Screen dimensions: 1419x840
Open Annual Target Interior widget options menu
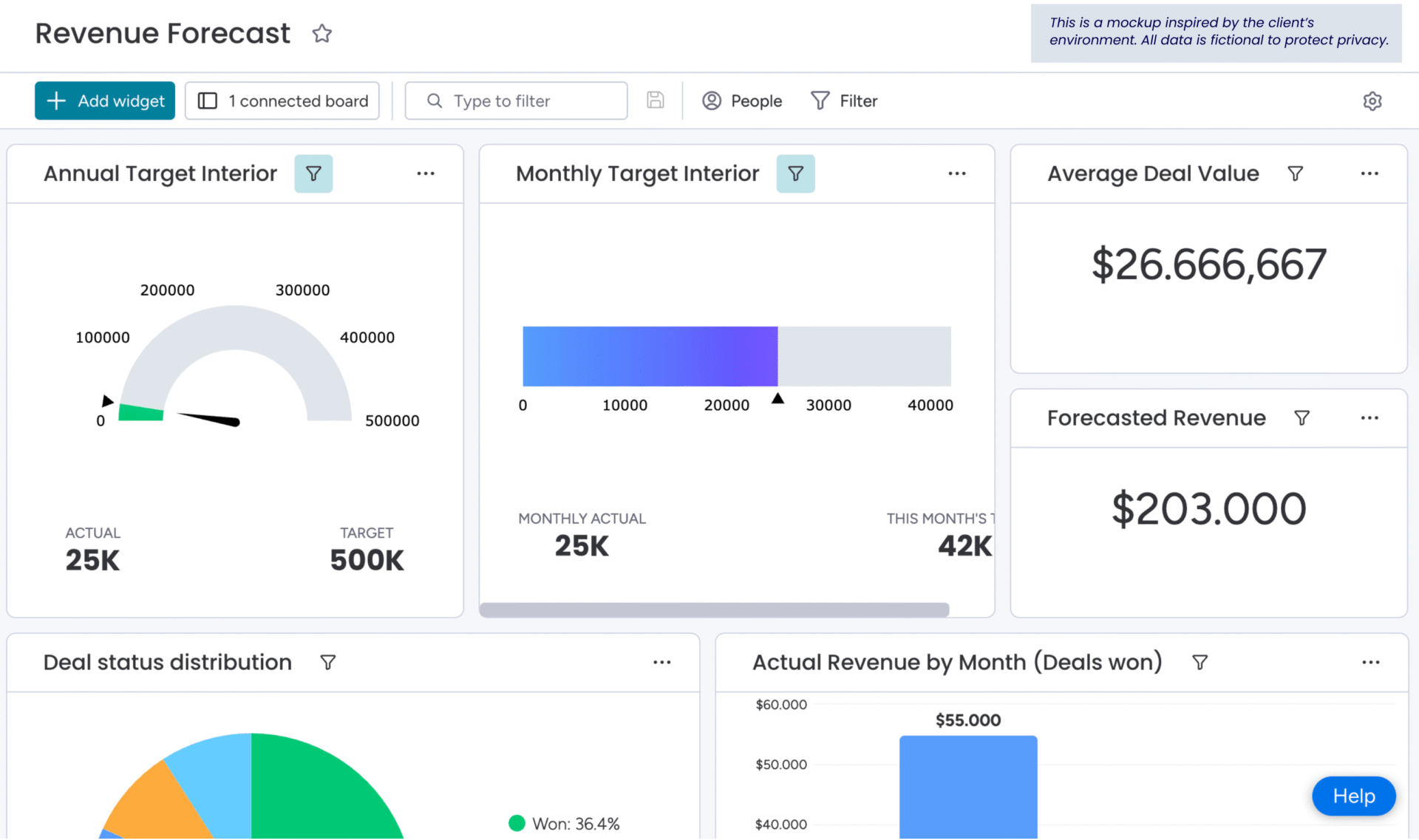[x=426, y=174]
